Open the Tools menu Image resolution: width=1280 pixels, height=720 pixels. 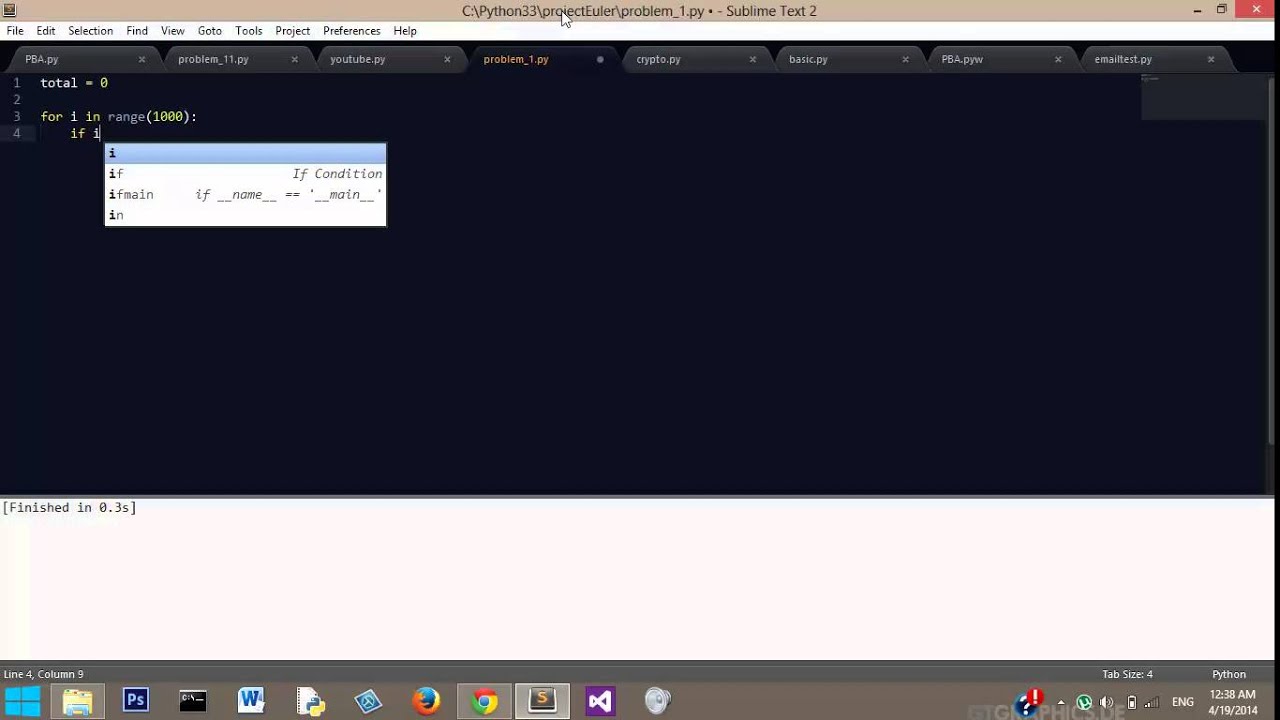(x=248, y=31)
